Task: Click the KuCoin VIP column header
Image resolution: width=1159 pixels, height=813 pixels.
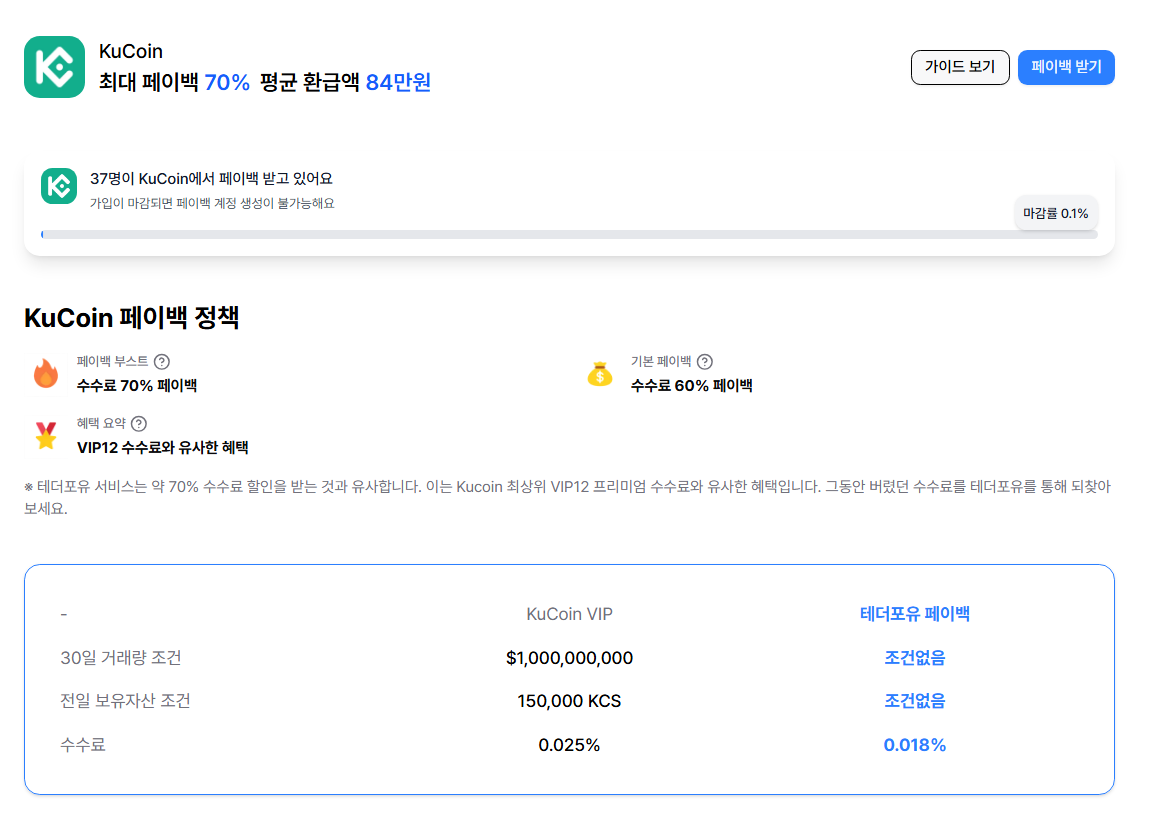Action: click(569, 614)
